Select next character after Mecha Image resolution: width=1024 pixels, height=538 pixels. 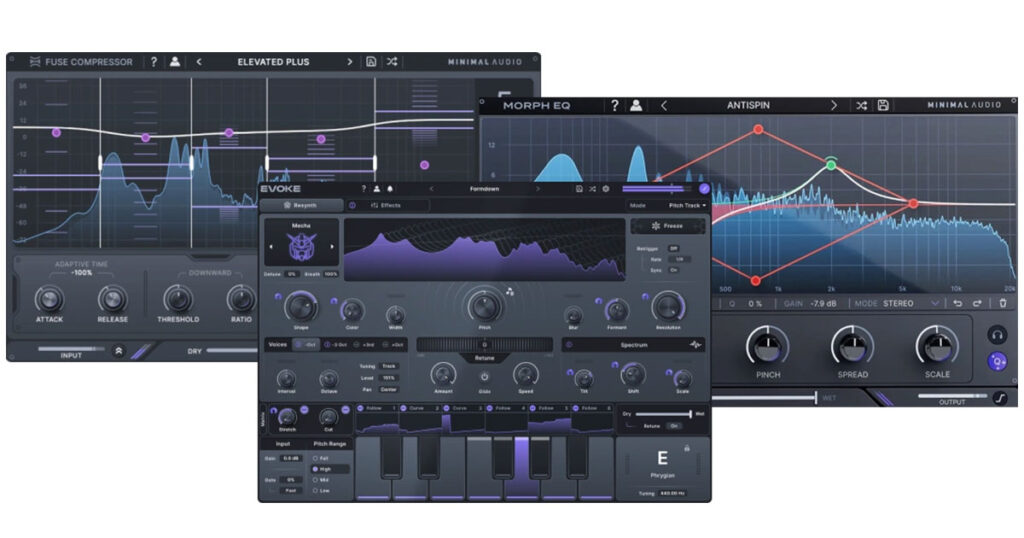tap(332, 247)
